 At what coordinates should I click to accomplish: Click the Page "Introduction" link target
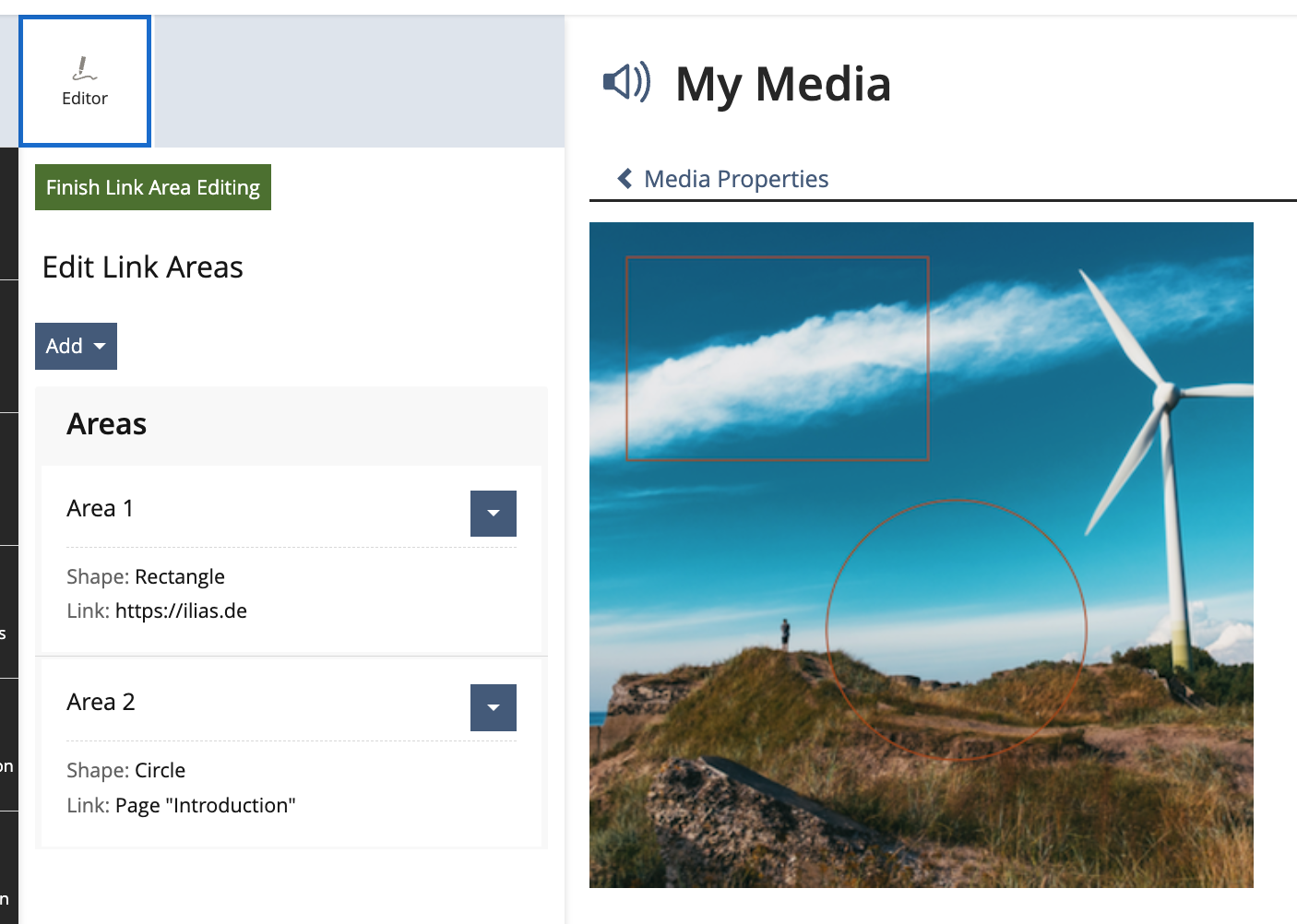[205, 805]
